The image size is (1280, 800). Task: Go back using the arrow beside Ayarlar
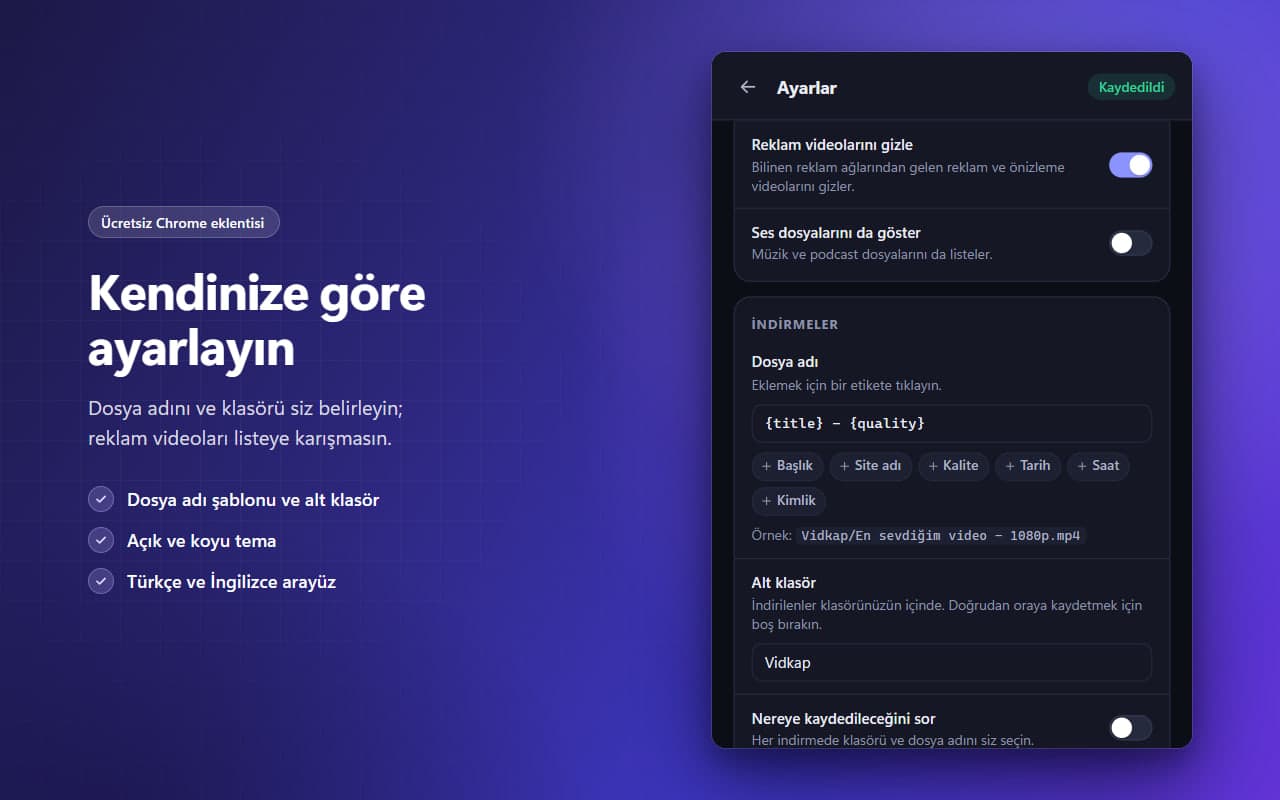tap(747, 87)
